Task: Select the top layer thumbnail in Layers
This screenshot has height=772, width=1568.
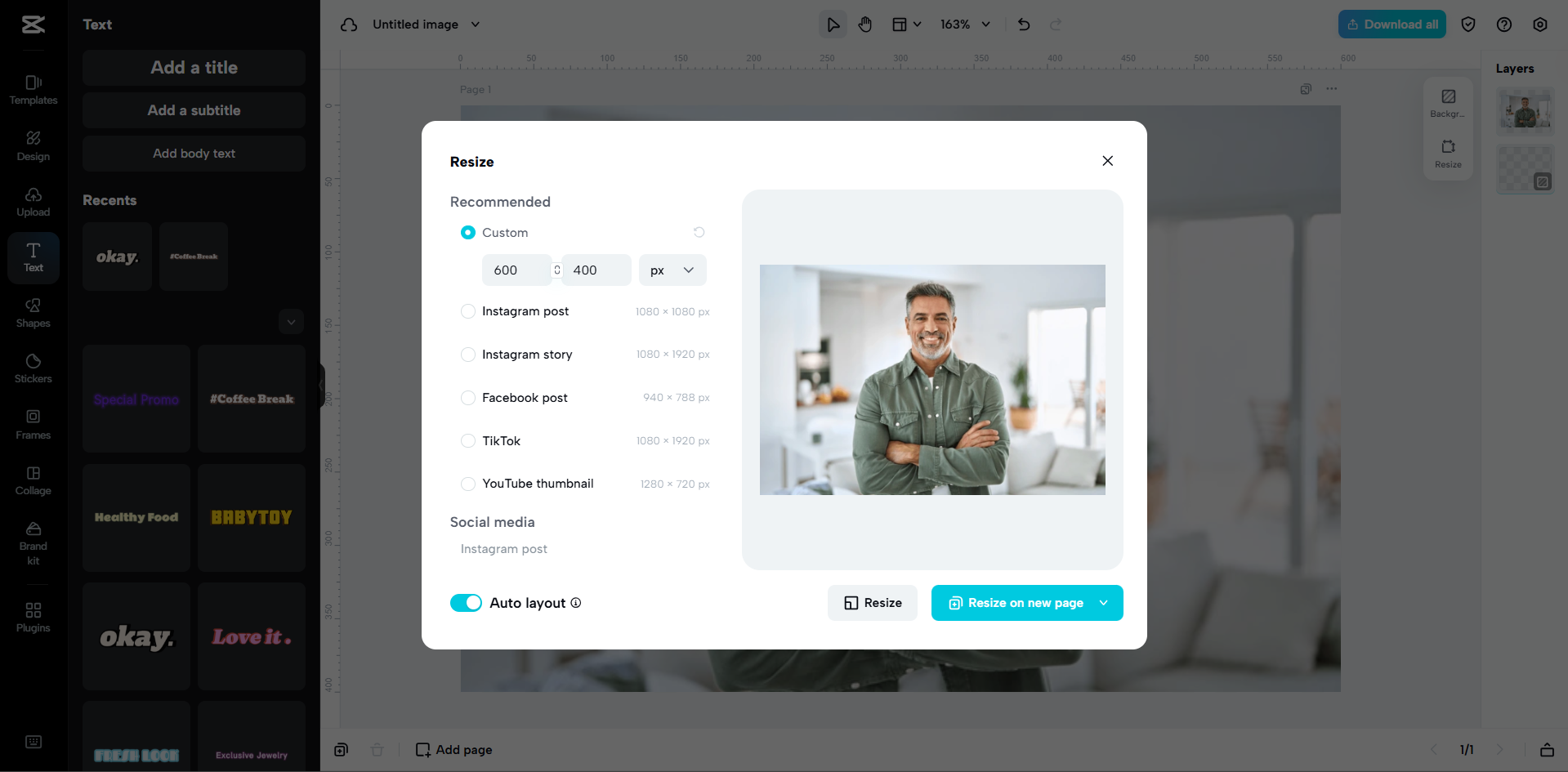Action: coord(1525,110)
